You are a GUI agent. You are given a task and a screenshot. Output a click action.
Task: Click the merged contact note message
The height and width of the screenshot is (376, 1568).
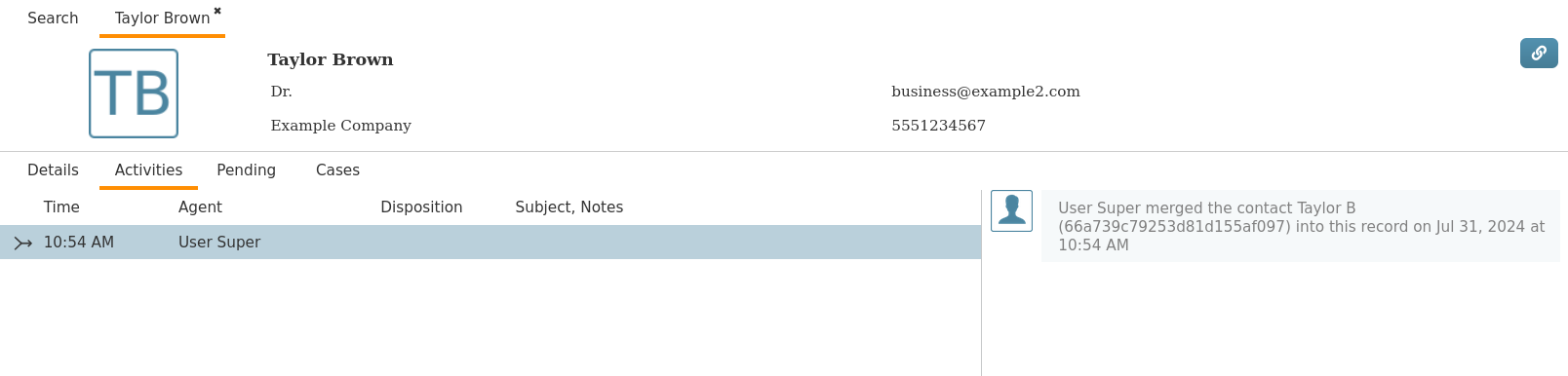click(1301, 226)
